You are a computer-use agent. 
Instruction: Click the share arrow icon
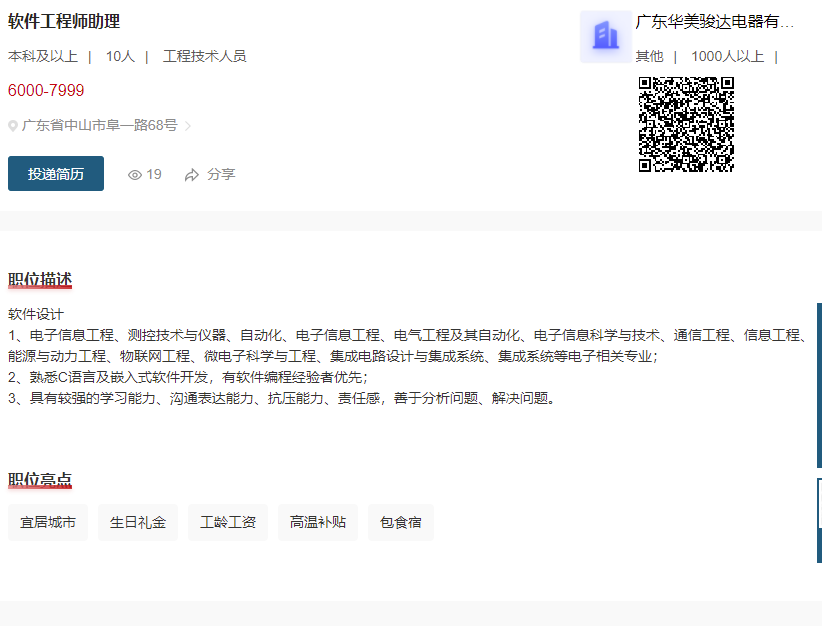192,175
